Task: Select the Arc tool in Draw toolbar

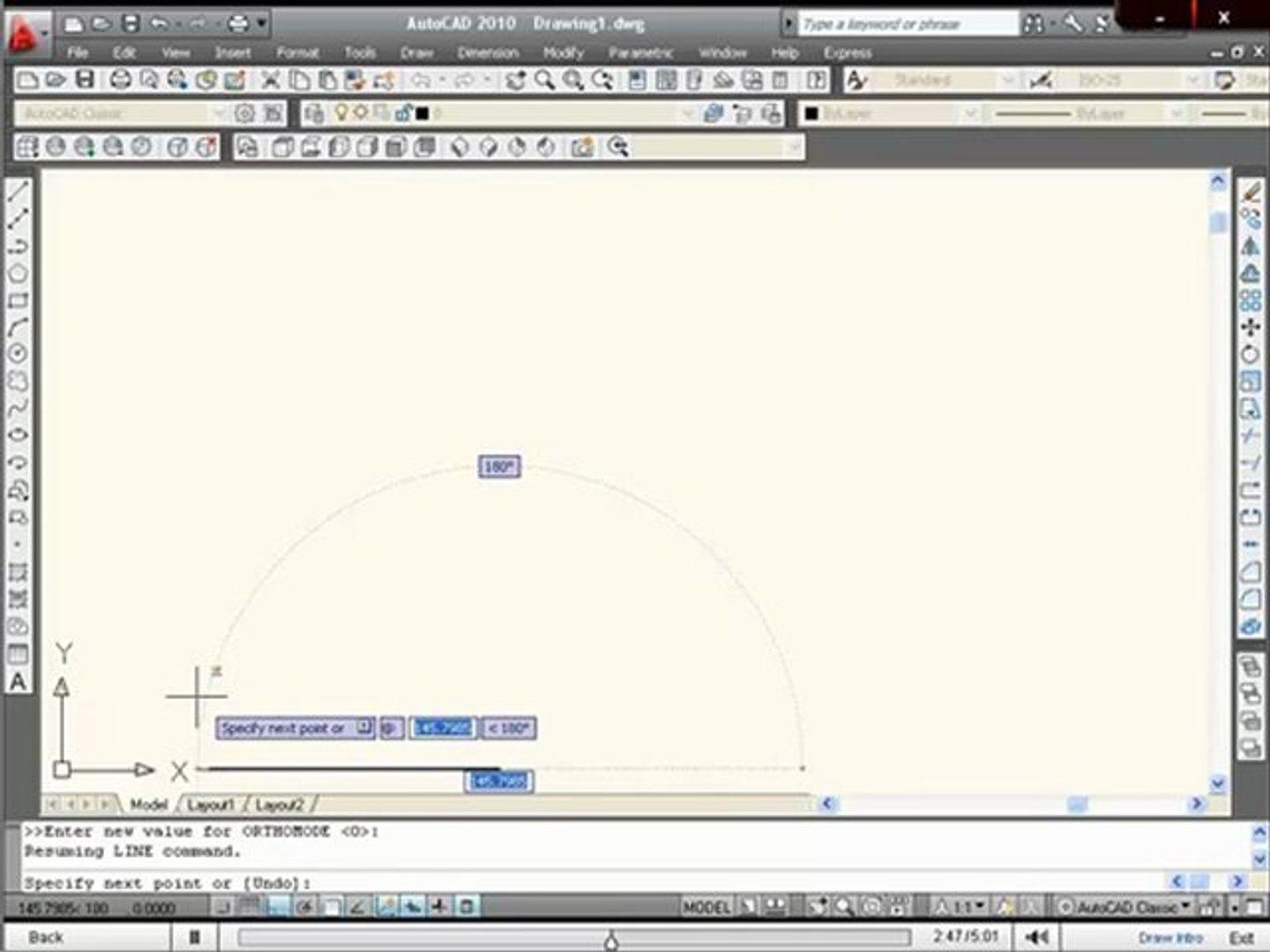Action: point(18,327)
